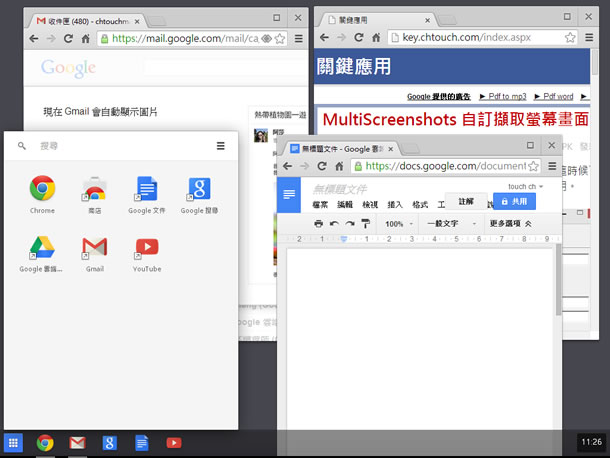The width and height of the screenshot is (610, 458).
Task: Click the apps grid button on the shelf
Action: pos(14,442)
